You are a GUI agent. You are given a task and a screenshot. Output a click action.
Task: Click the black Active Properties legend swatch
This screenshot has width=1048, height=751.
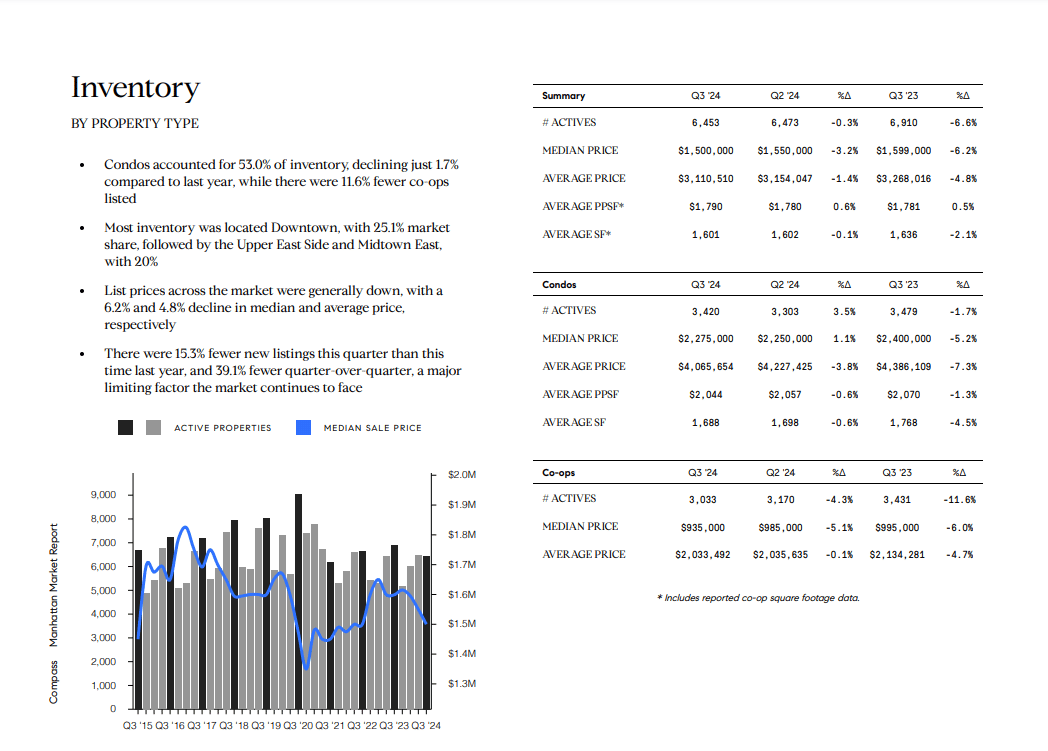click(x=126, y=428)
